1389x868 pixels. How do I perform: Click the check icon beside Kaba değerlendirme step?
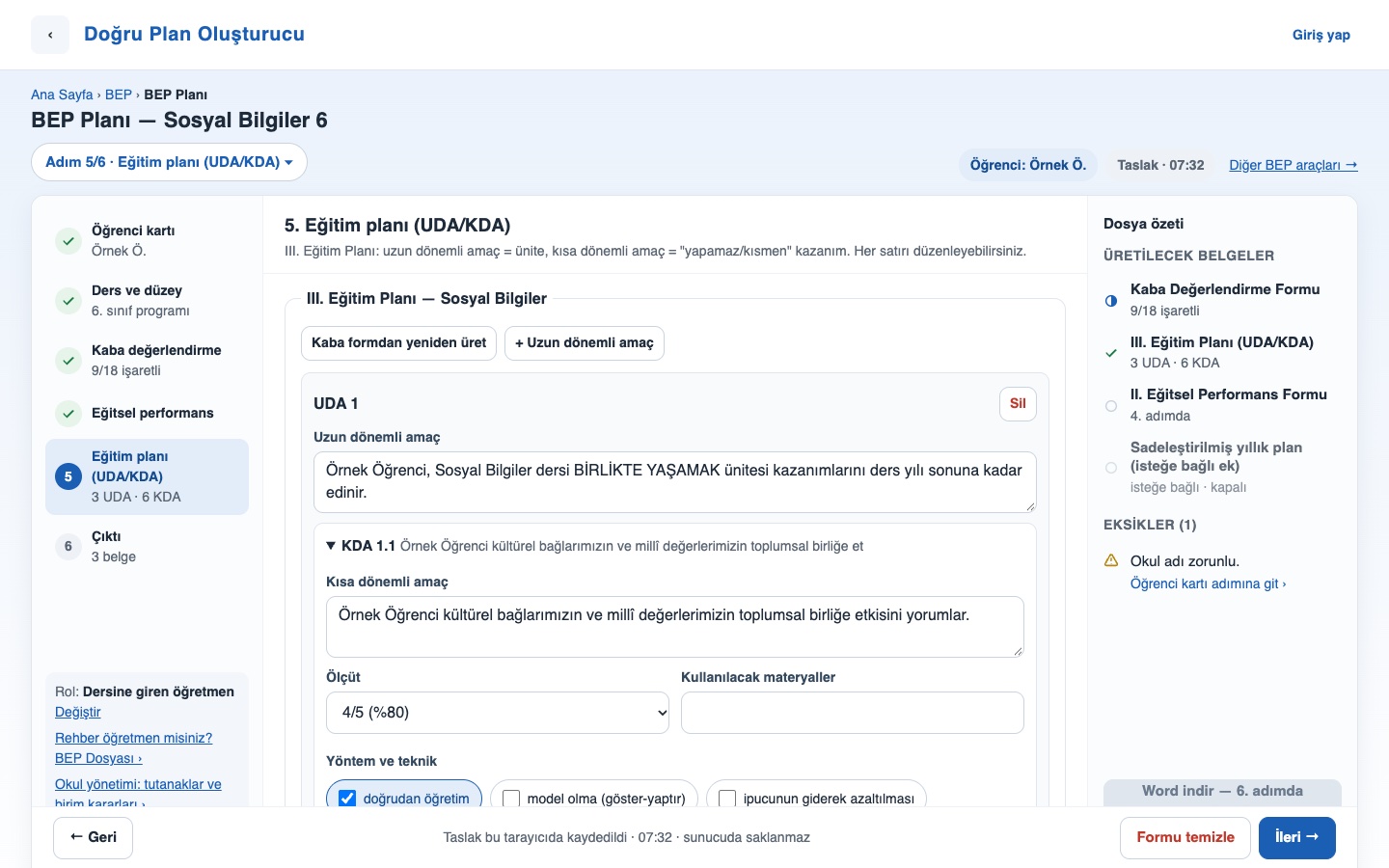[68, 361]
